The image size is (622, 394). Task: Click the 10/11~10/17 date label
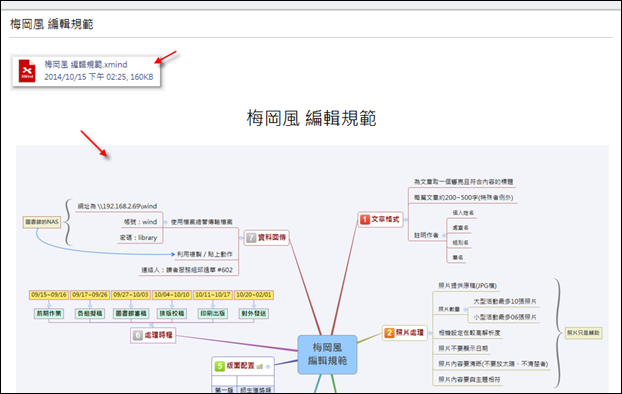213,295
